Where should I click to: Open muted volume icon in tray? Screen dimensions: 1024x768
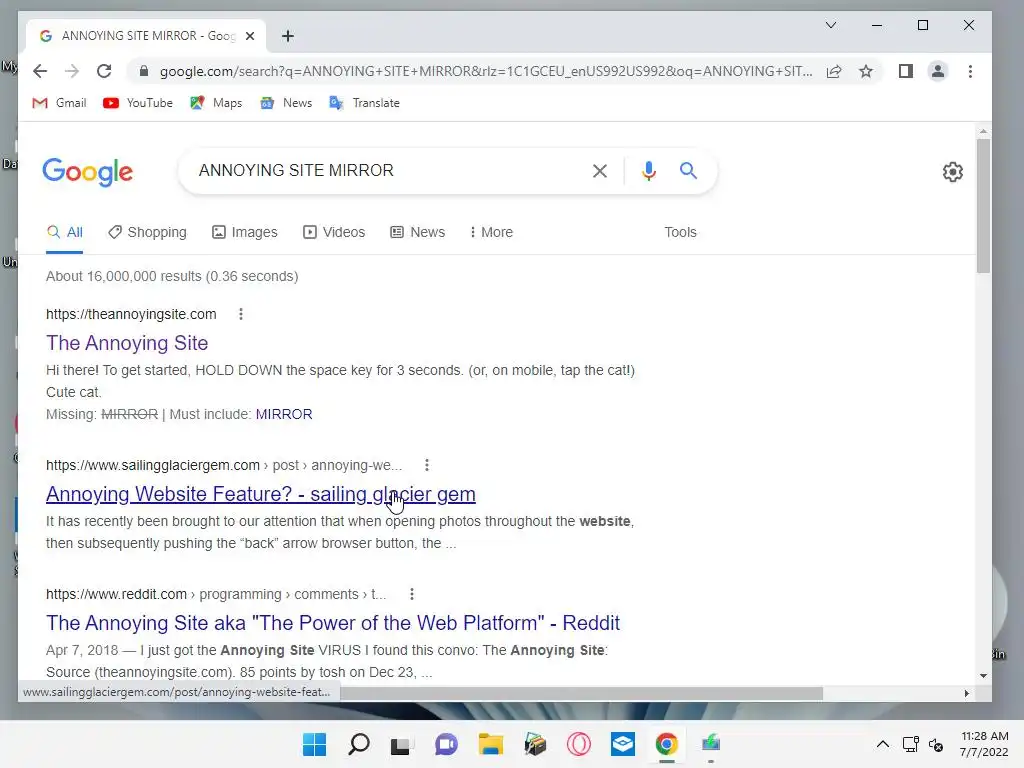pos(936,744)
